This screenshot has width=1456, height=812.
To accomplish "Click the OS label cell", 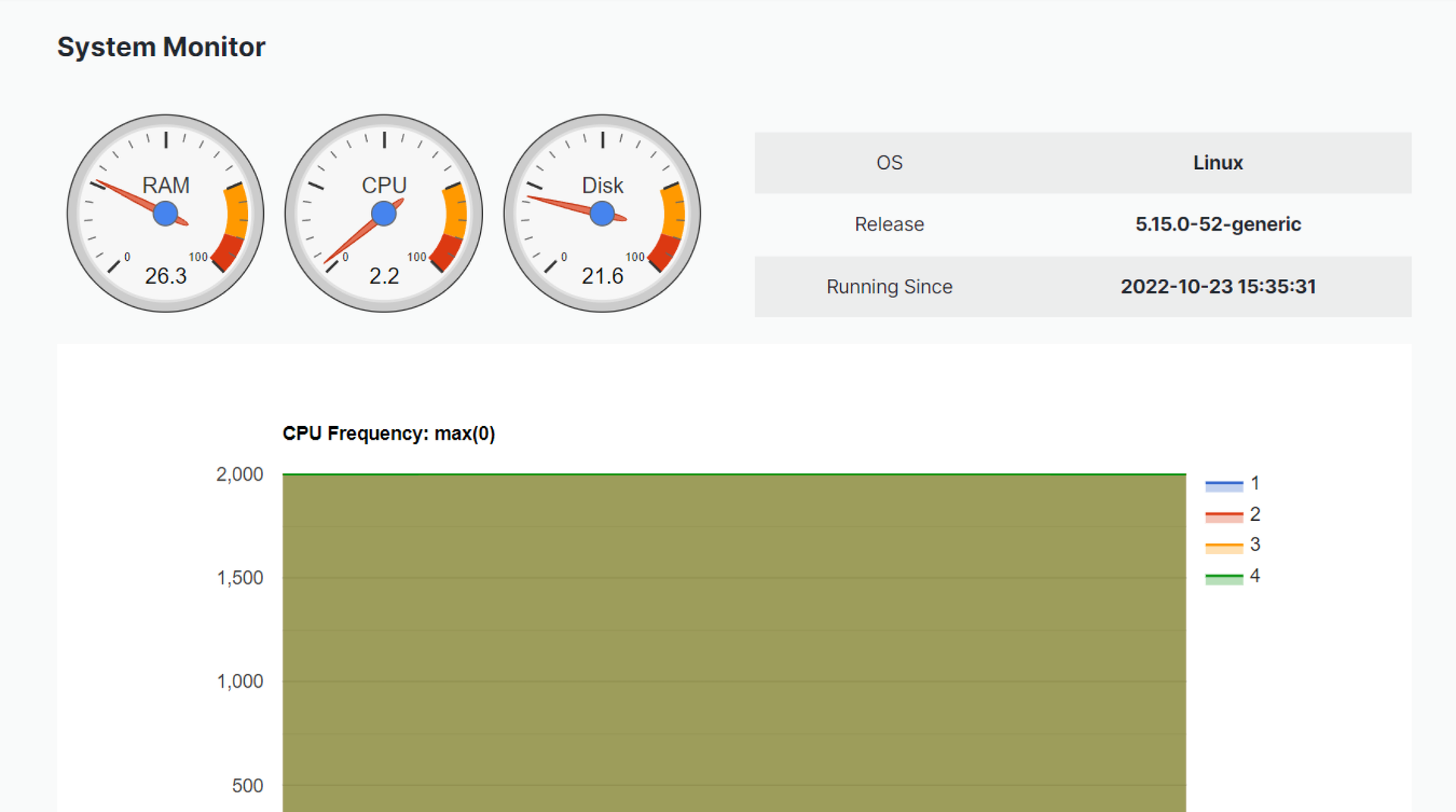I will pos(889,163).
